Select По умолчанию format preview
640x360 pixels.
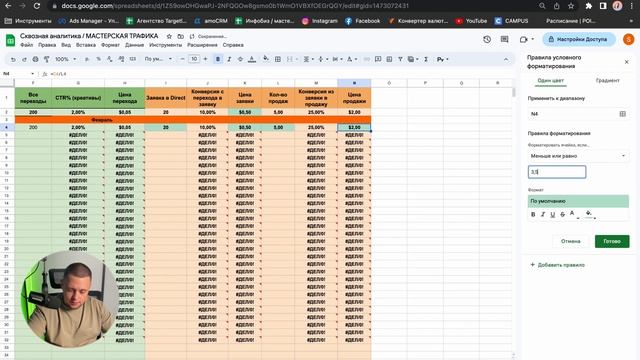tap(578, 201)
